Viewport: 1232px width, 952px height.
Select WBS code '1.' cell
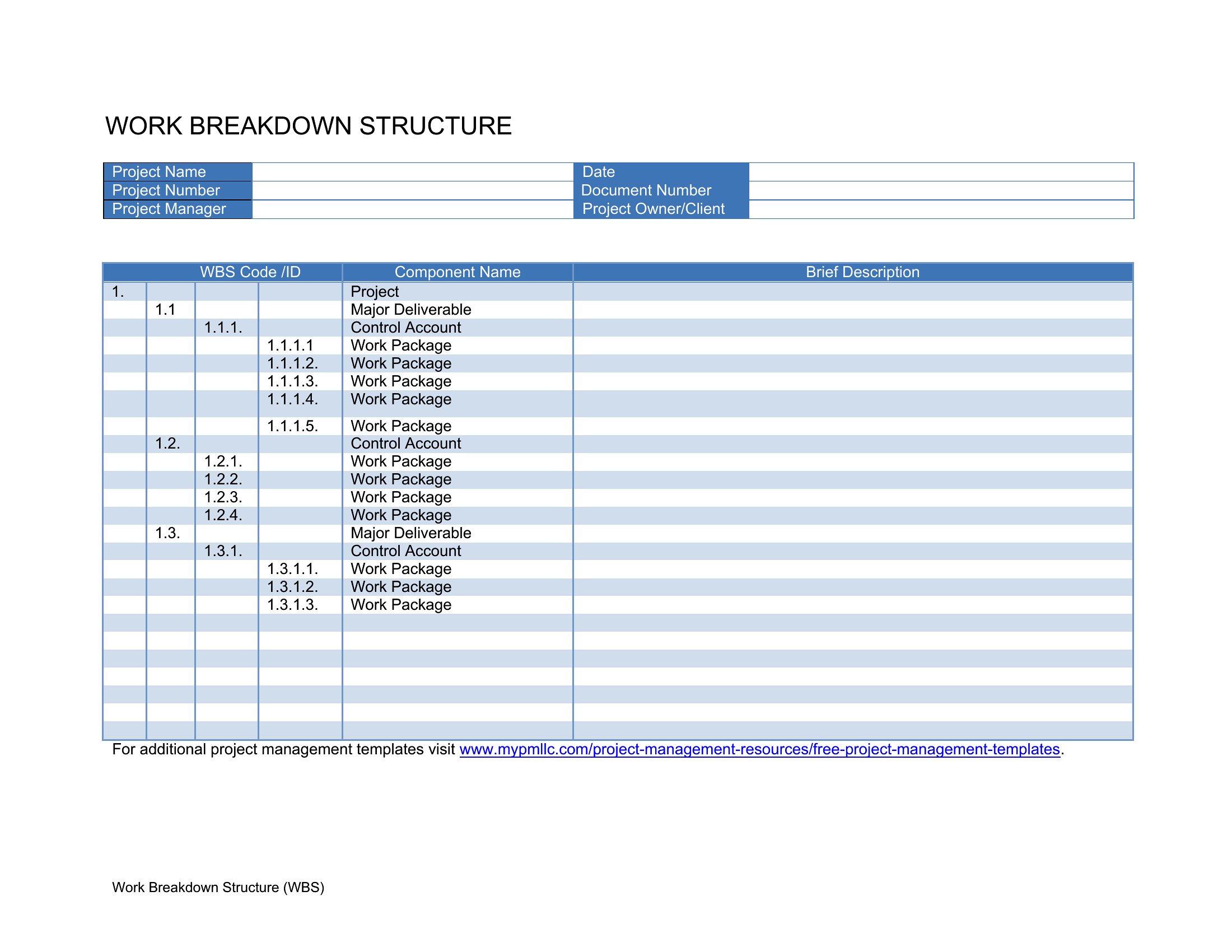click(125, 292)
